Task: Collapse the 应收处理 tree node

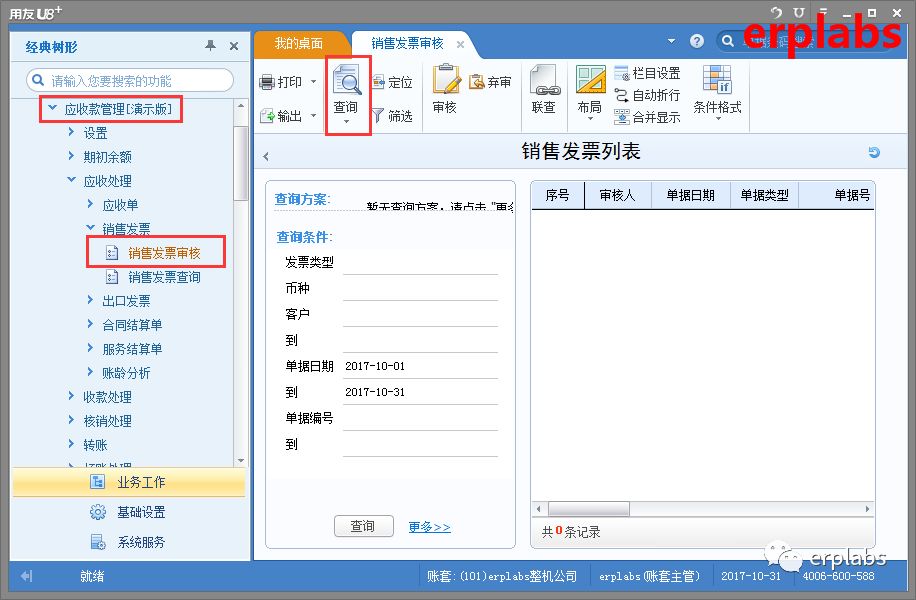Action: pos(71,180)
